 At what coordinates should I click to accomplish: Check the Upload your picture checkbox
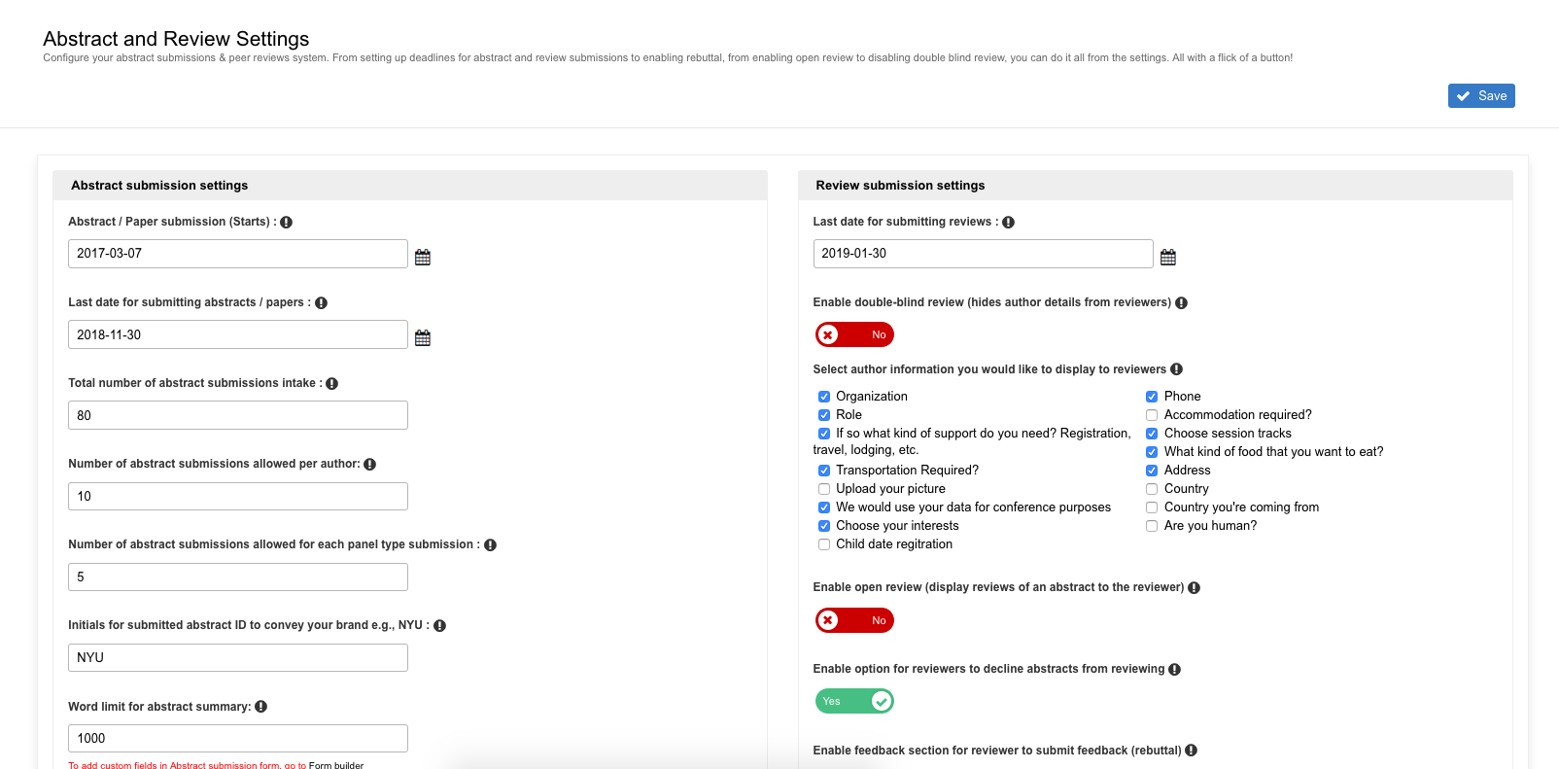(824, 489)
